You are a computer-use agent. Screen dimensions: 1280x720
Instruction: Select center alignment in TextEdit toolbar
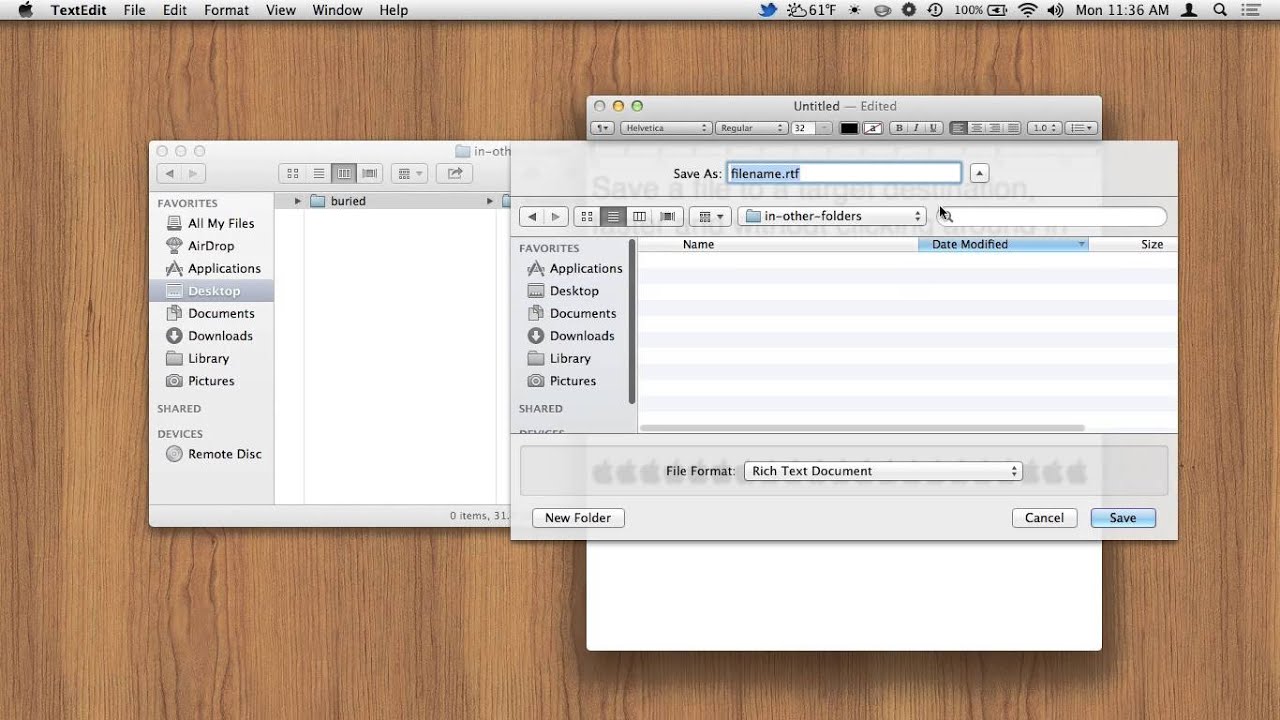coord(977,128)
